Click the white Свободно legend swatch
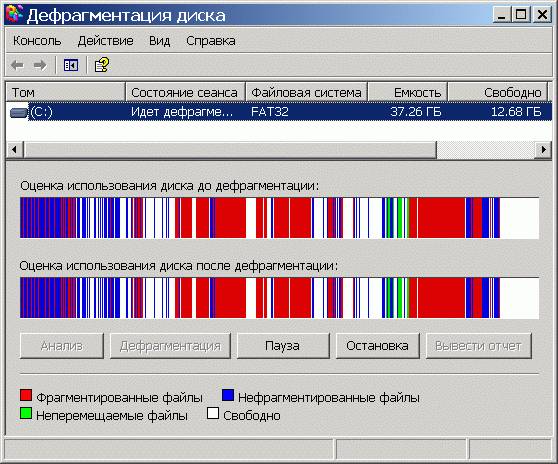This screenshot has height=464, width=558. coord(213,413)
